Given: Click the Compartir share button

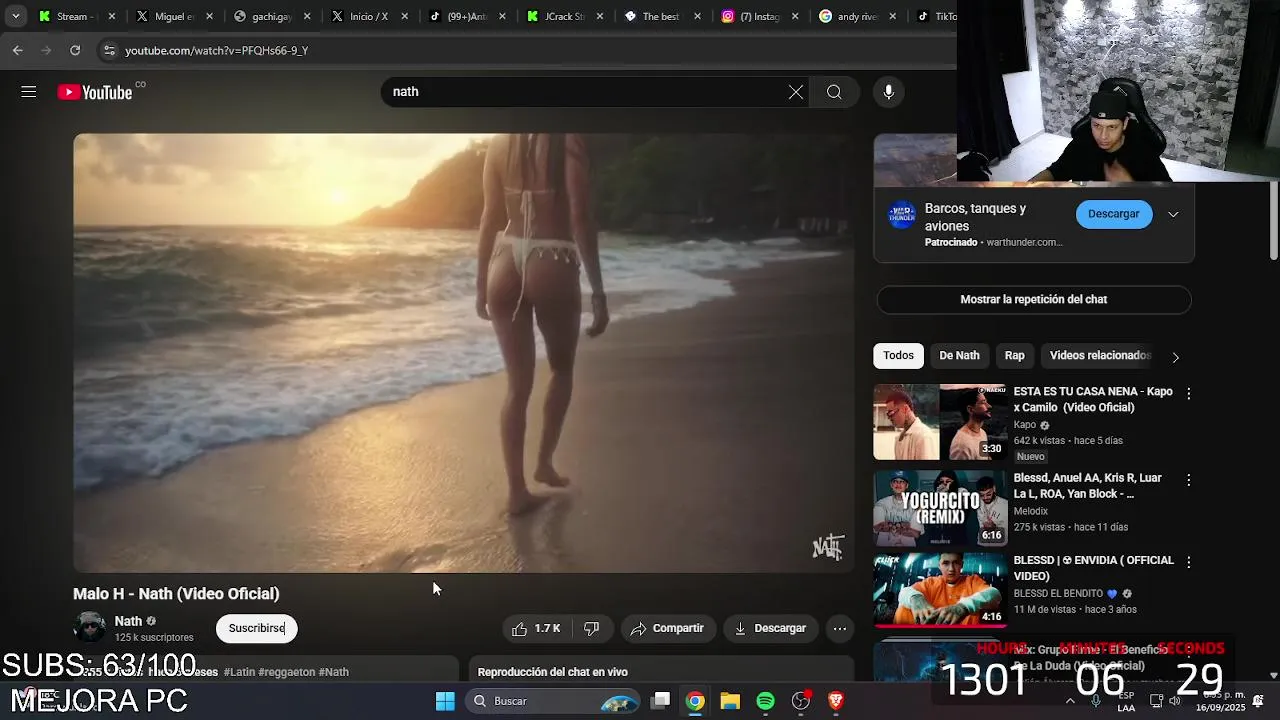Looking at the screenshot, I should (x=668, y=628).
